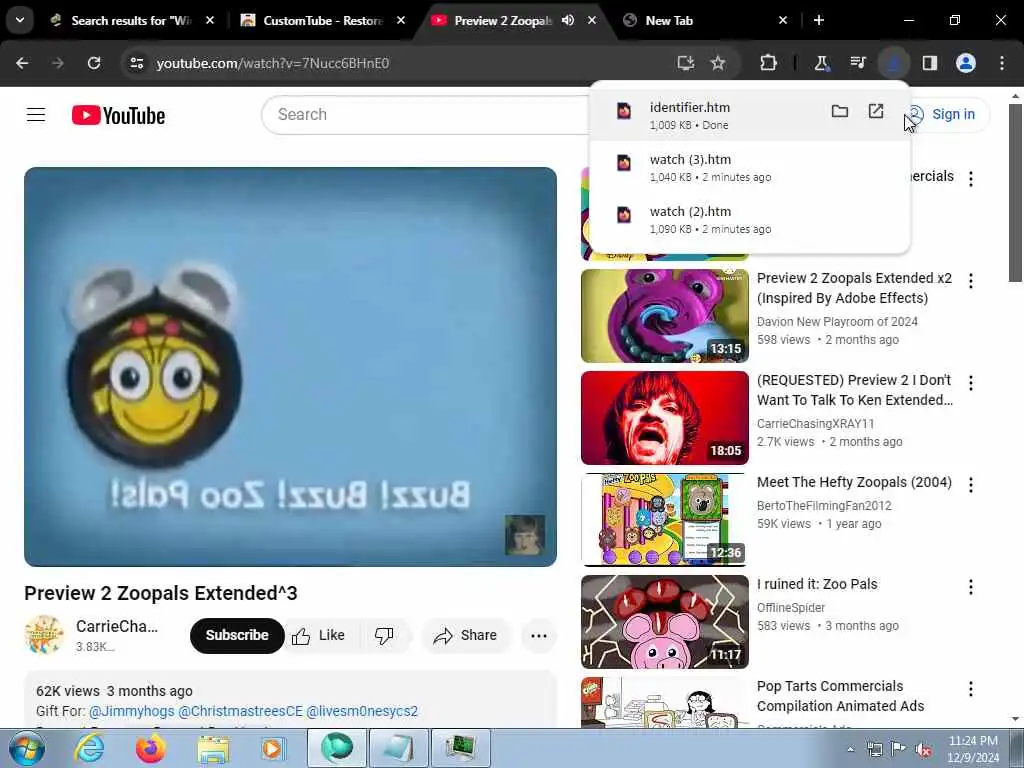Like the video
This screenshot has width=1024, height=768.
point(319,635)
